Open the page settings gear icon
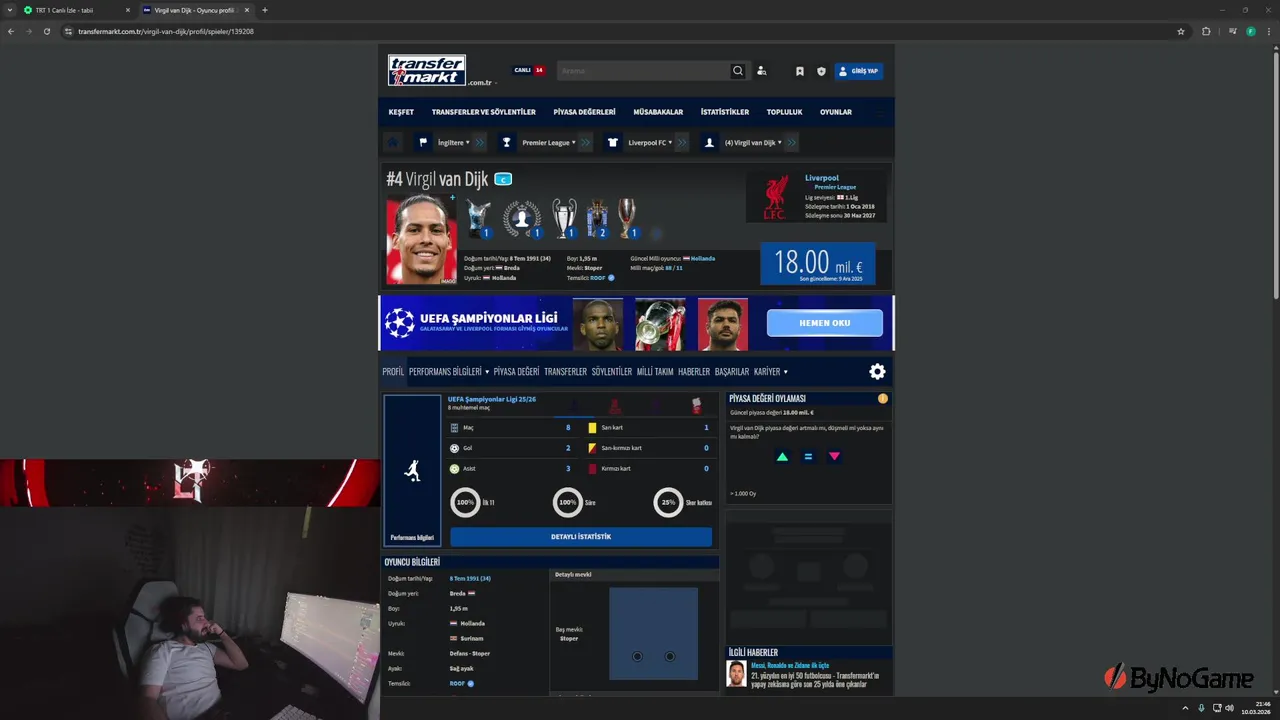 click(x=877, y=372)
